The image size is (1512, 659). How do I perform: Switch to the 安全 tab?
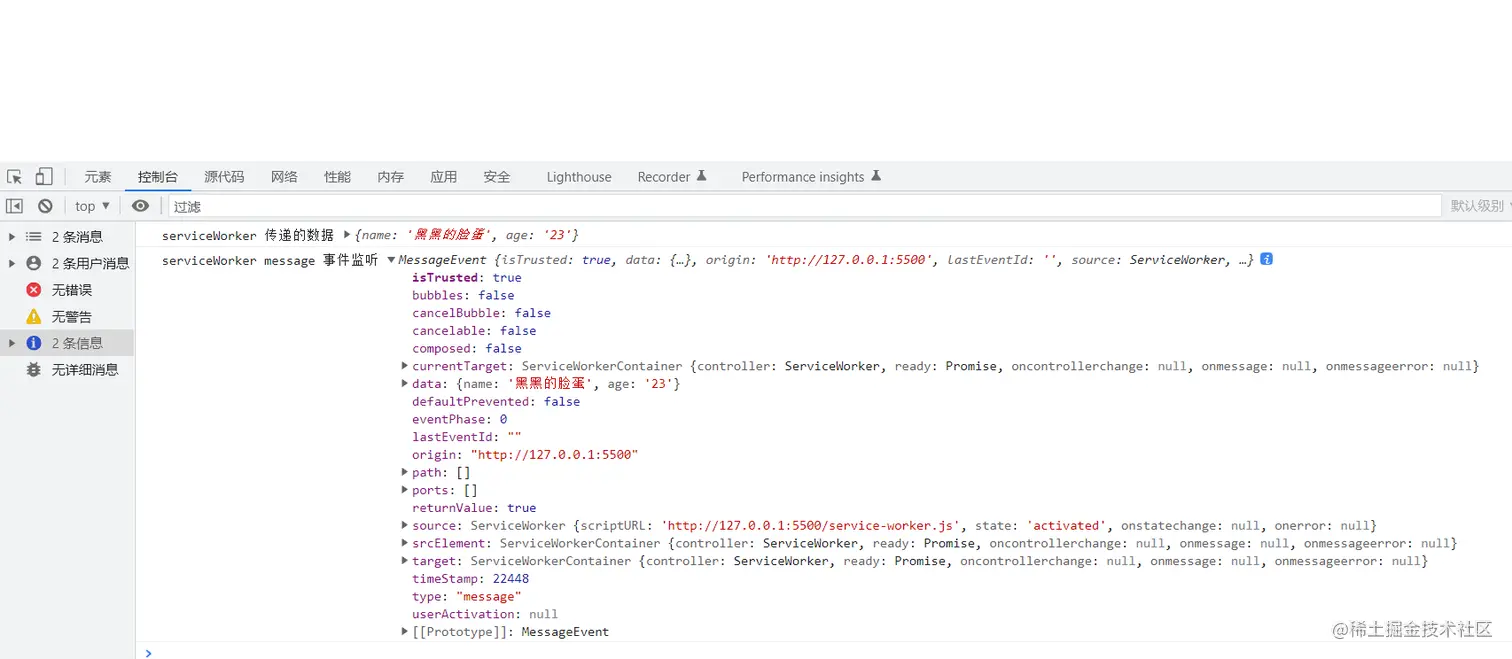[x=497, y=177]
